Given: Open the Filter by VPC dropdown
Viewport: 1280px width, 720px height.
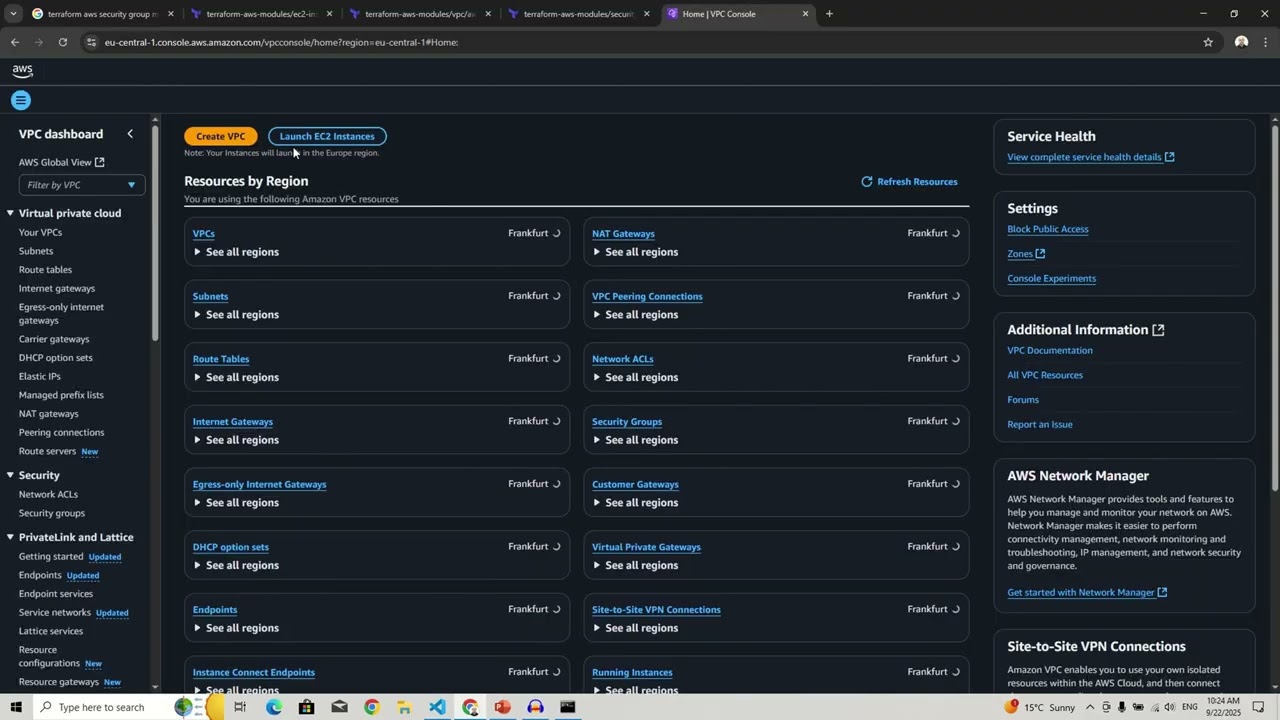Looking at the screenshot, I should (82, 185).
